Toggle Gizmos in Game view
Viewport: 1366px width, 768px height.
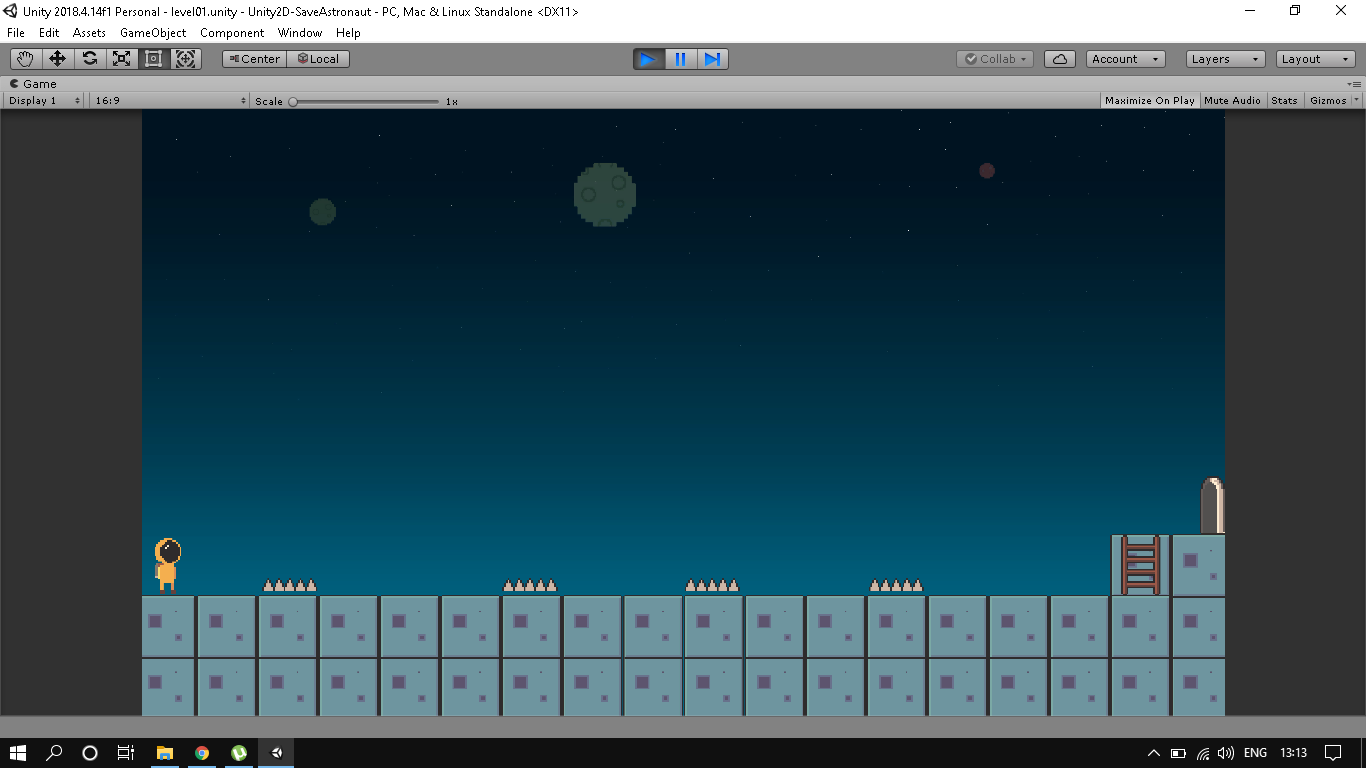tap(1328, 100)
